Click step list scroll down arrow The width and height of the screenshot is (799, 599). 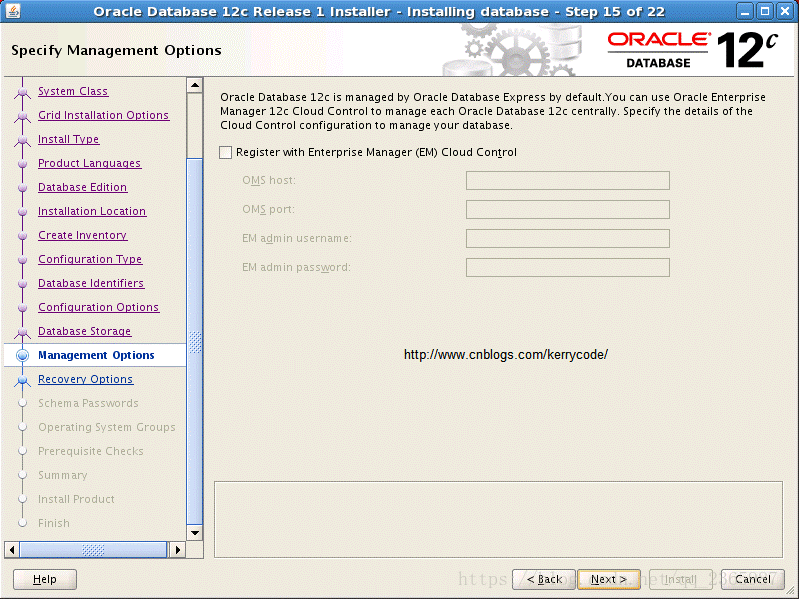(195, 533)
